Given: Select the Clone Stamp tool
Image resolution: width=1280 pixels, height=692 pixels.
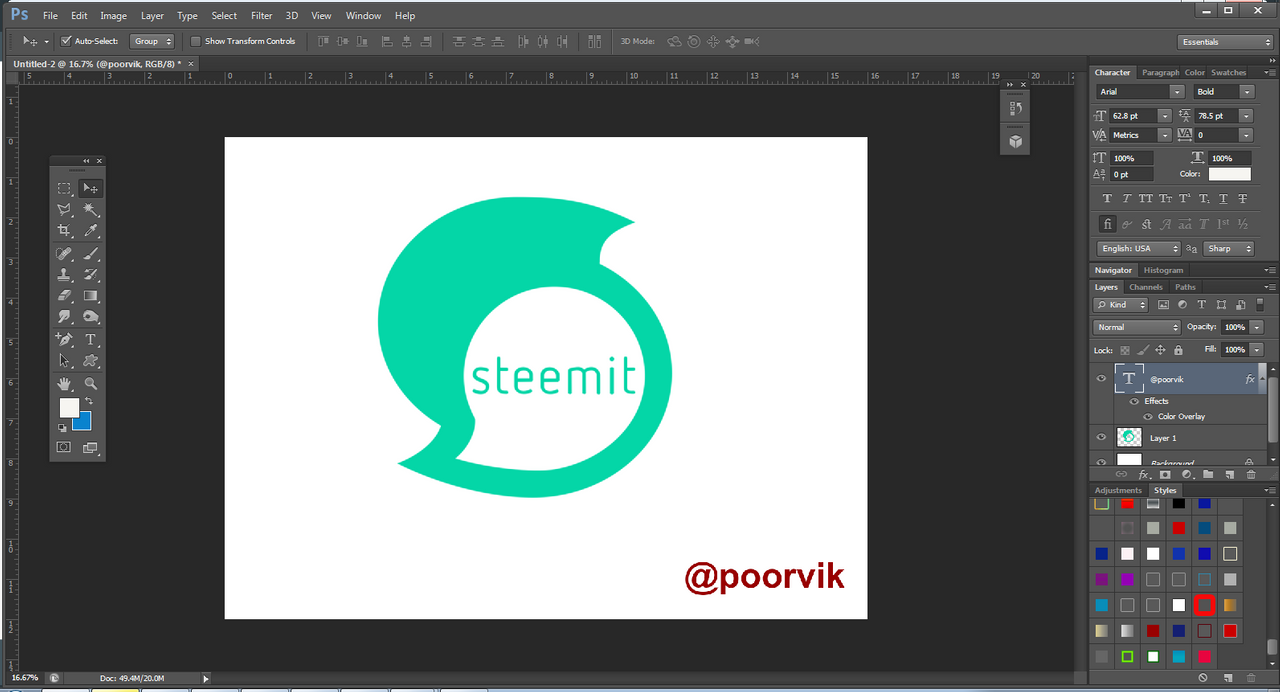Looking at the screenshot, I should coord(64,275).
